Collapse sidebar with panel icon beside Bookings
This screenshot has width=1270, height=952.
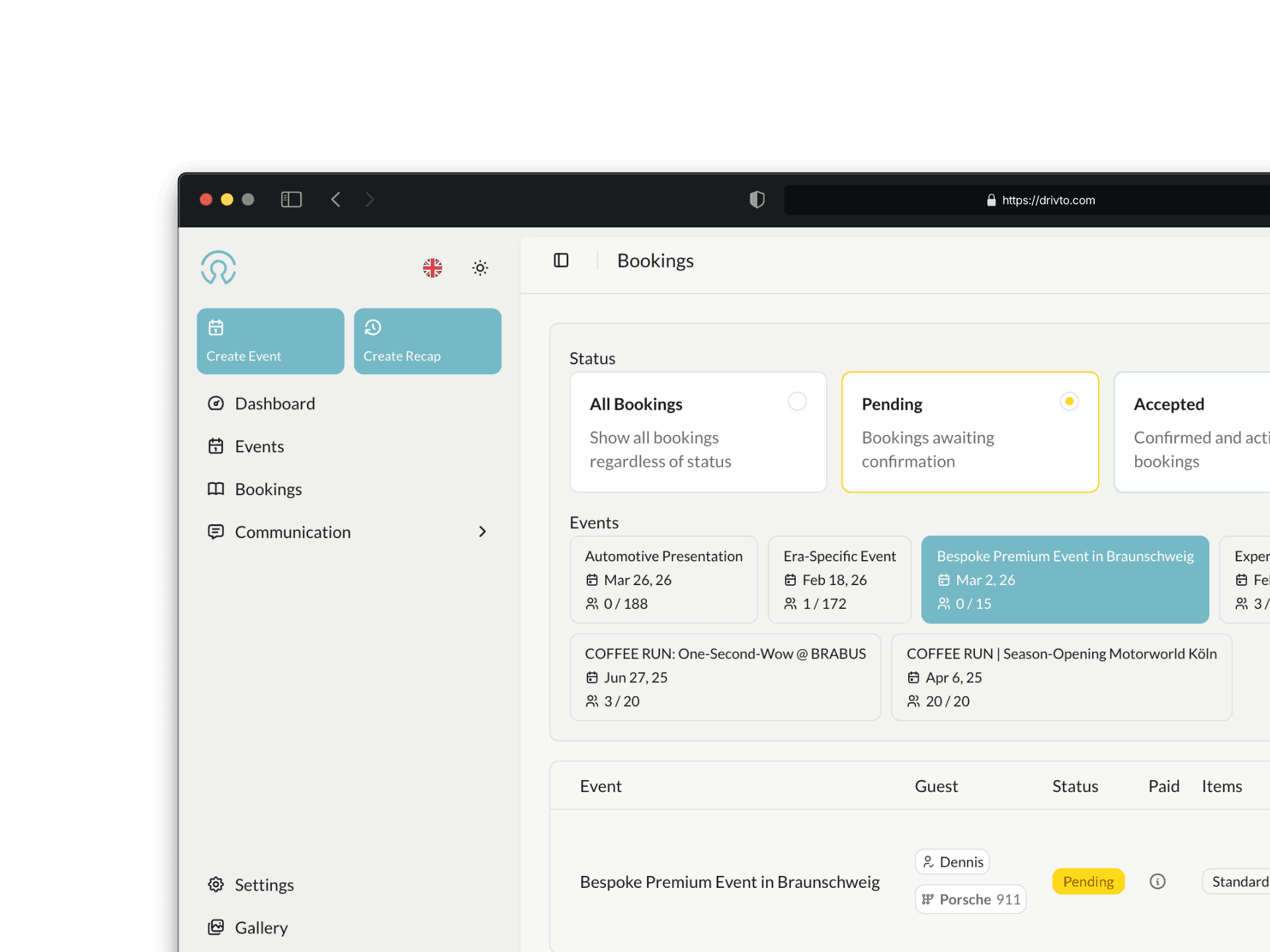(561, 260)
